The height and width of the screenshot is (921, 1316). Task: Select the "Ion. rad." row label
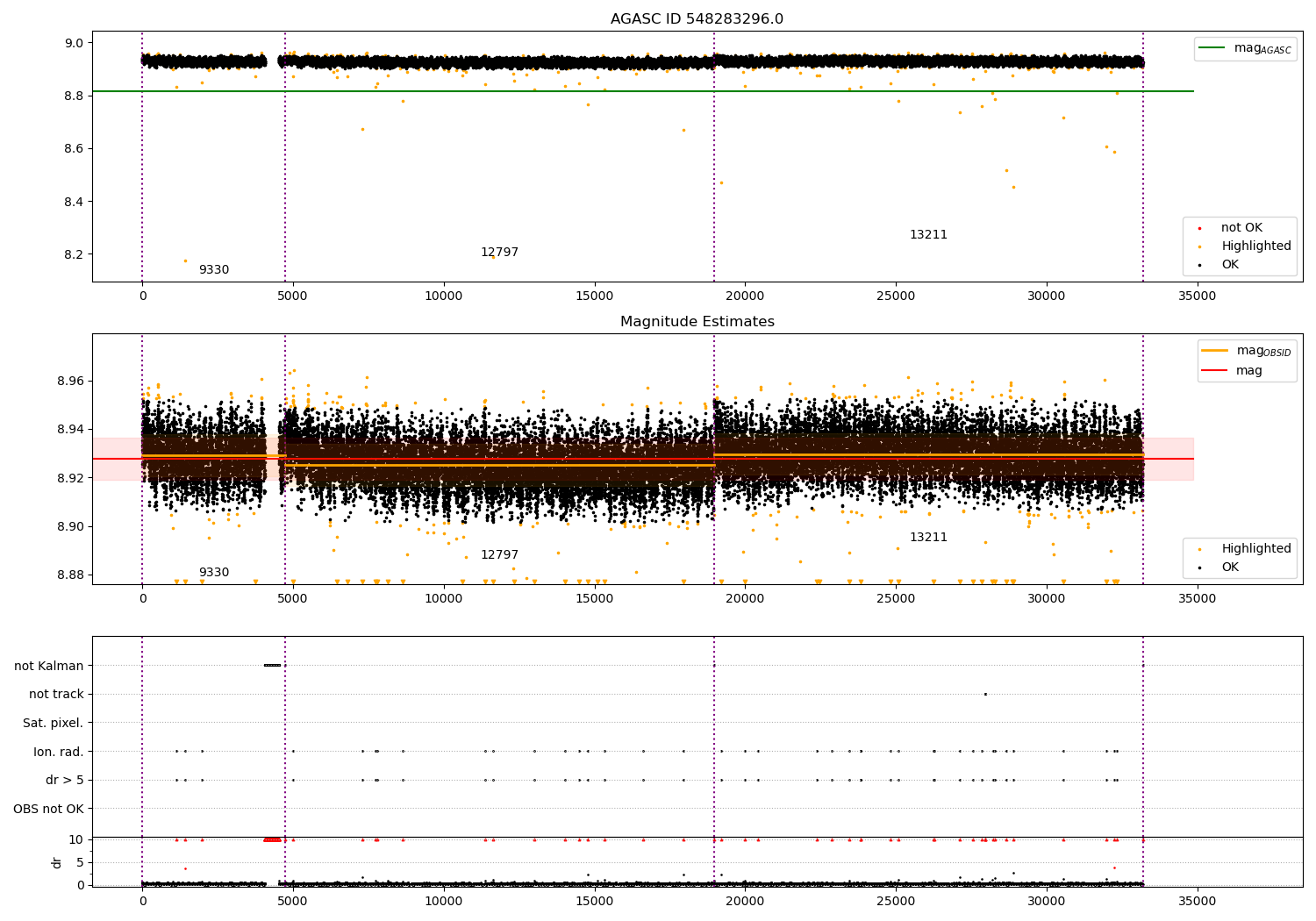click(59, 752)
